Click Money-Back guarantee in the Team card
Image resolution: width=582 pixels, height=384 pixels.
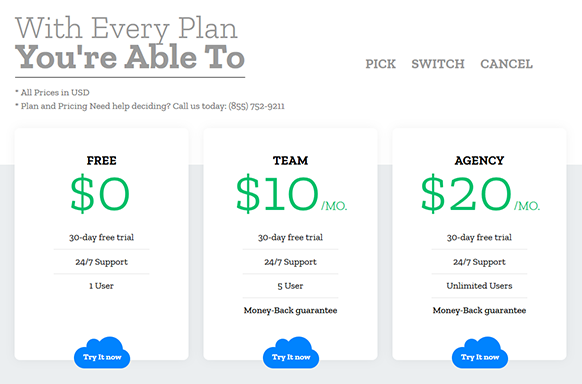290,310
